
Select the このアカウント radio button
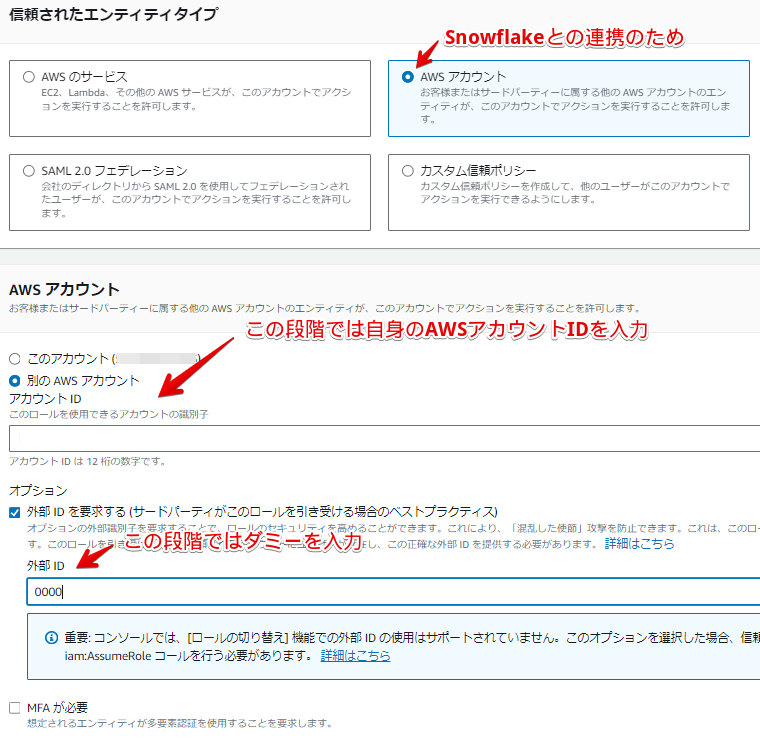[15, 359]
